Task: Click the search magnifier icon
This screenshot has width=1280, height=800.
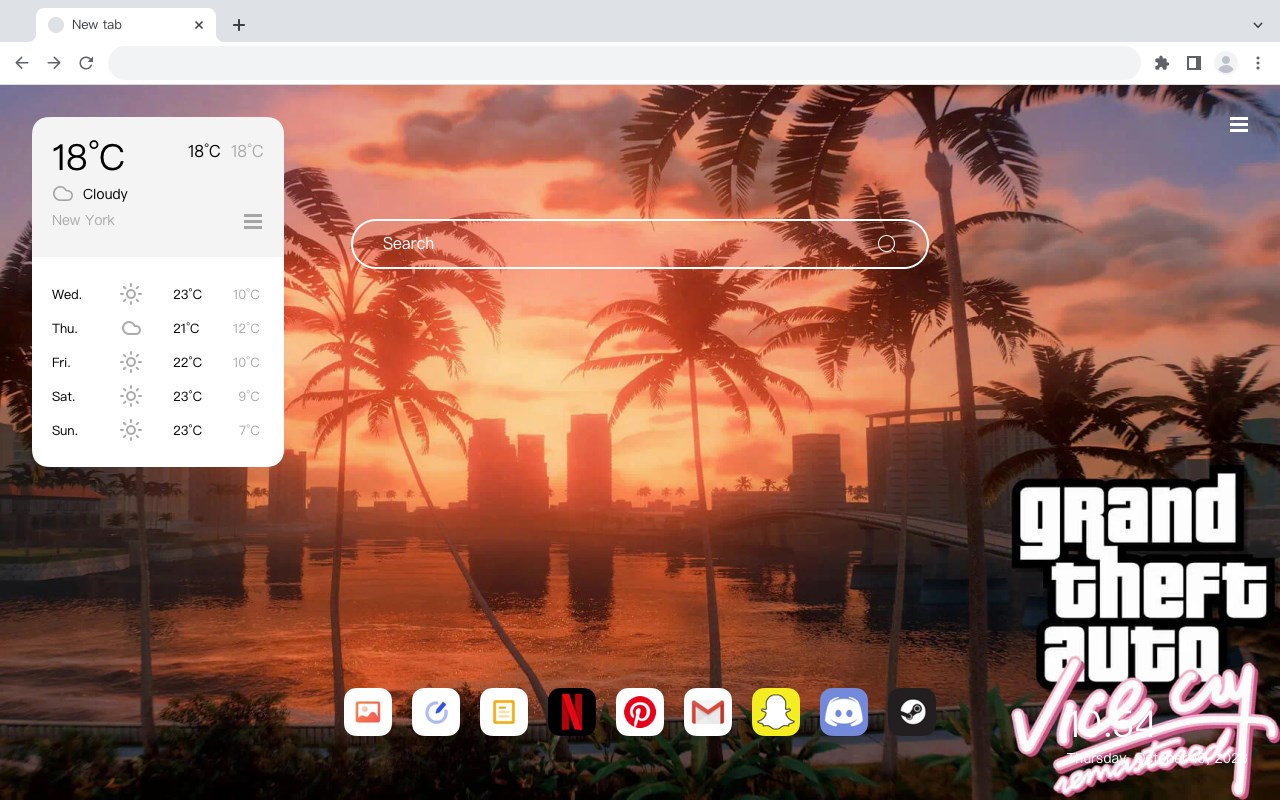Action: [886, 244]
